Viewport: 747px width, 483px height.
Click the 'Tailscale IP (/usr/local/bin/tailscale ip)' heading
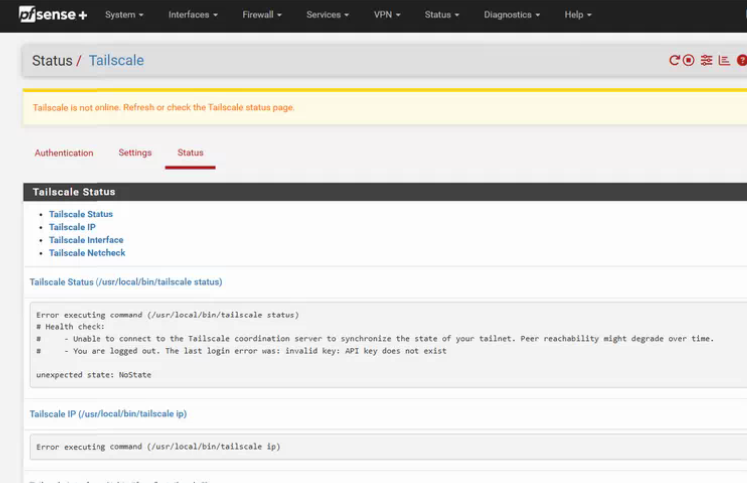[x=108, y=414]
